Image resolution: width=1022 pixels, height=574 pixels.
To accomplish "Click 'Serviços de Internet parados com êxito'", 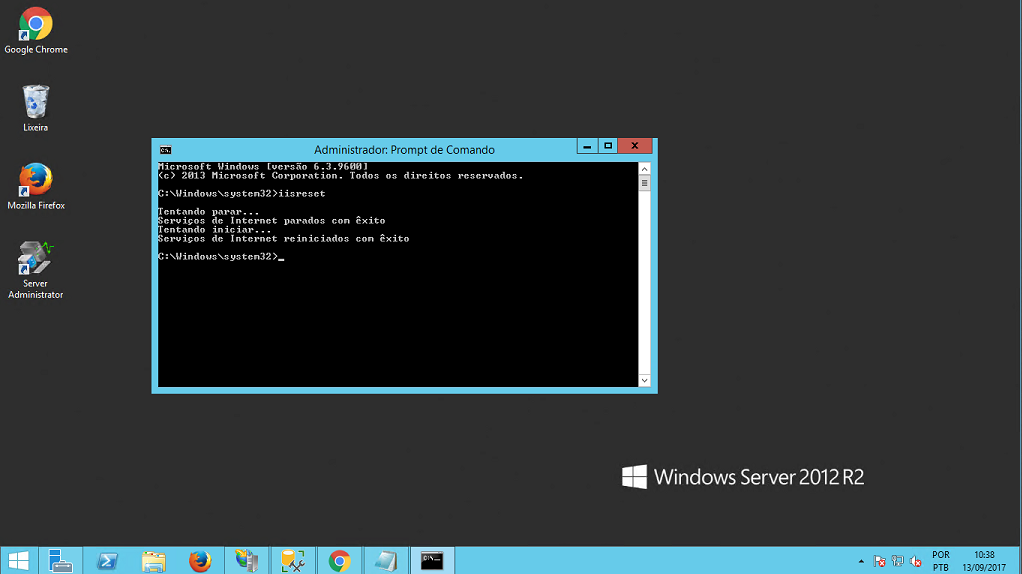I will 271,221.
